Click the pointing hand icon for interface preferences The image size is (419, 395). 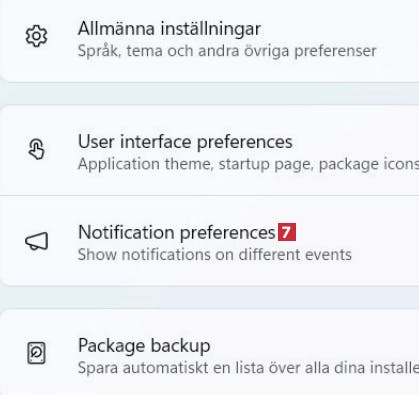(x=36, y=149)
